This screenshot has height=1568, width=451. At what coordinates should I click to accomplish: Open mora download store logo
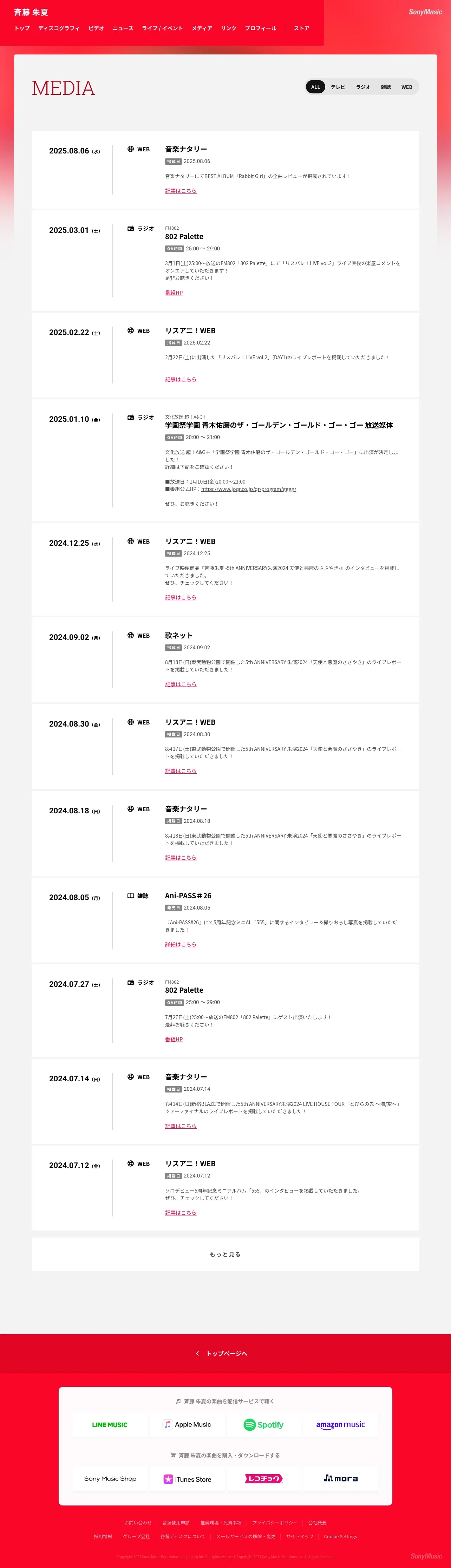(340, 1478)
